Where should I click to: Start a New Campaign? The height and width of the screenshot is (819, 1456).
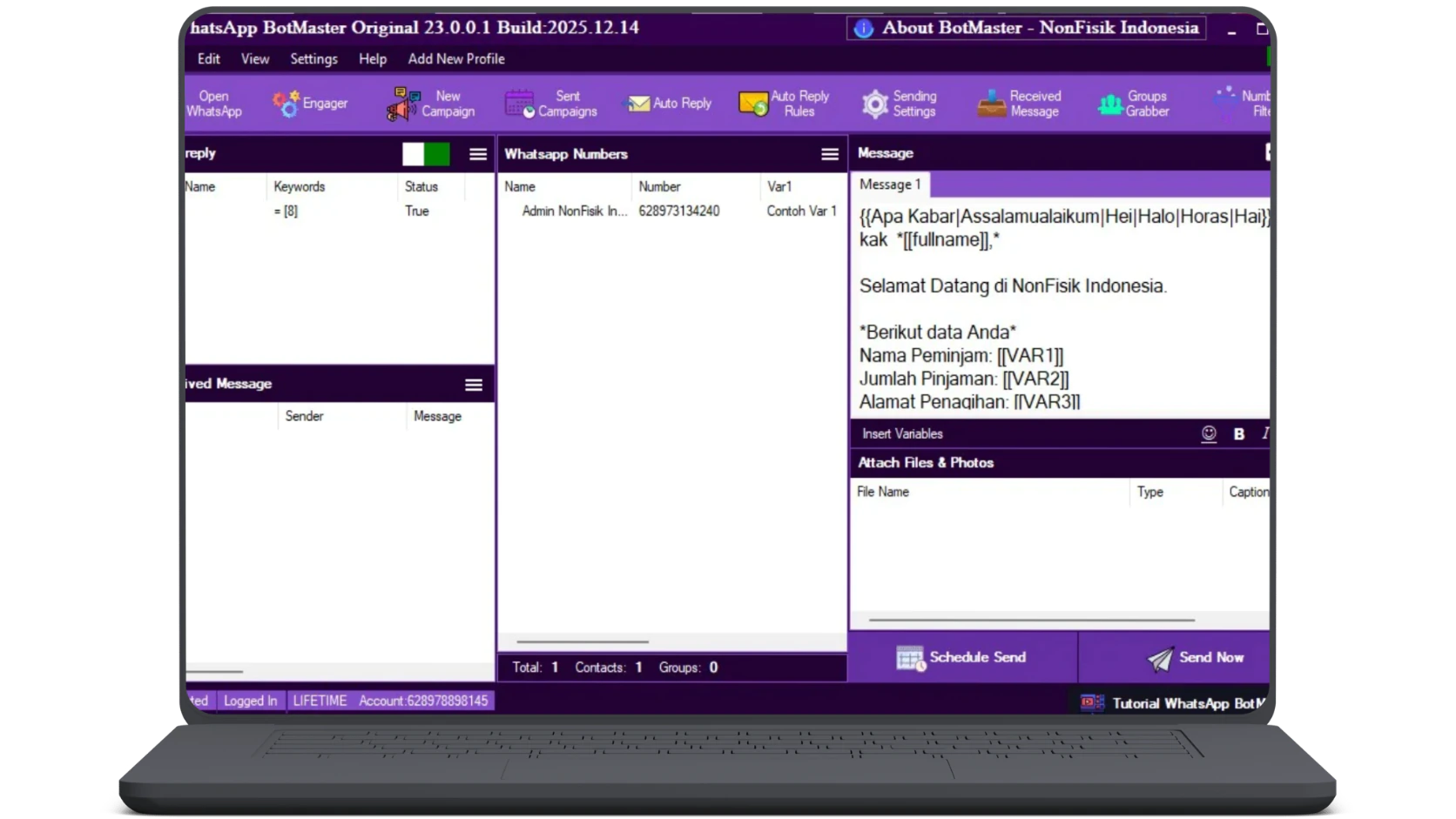(431, 104)
